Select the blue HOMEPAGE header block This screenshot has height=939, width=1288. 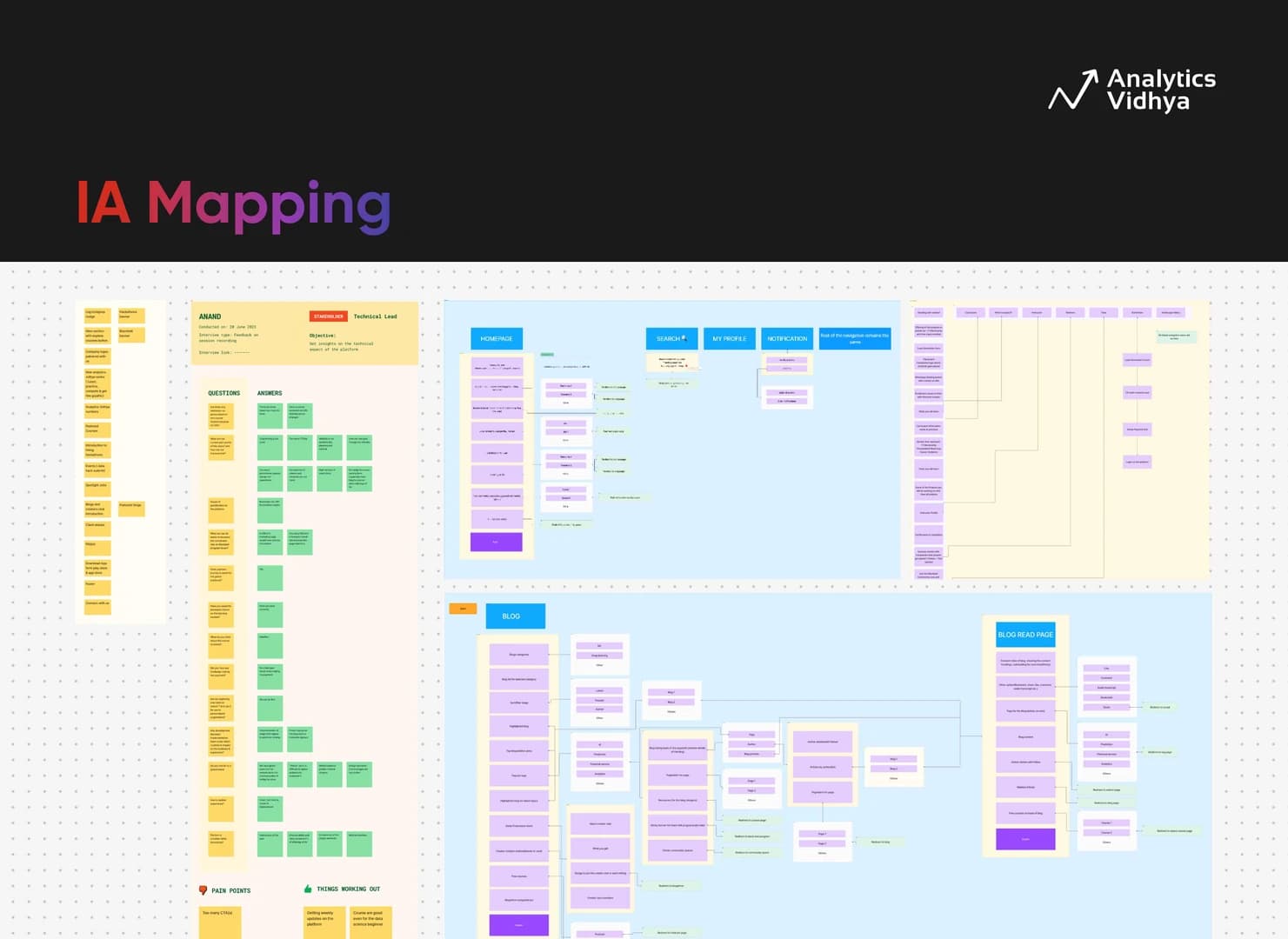coord(497,338)
